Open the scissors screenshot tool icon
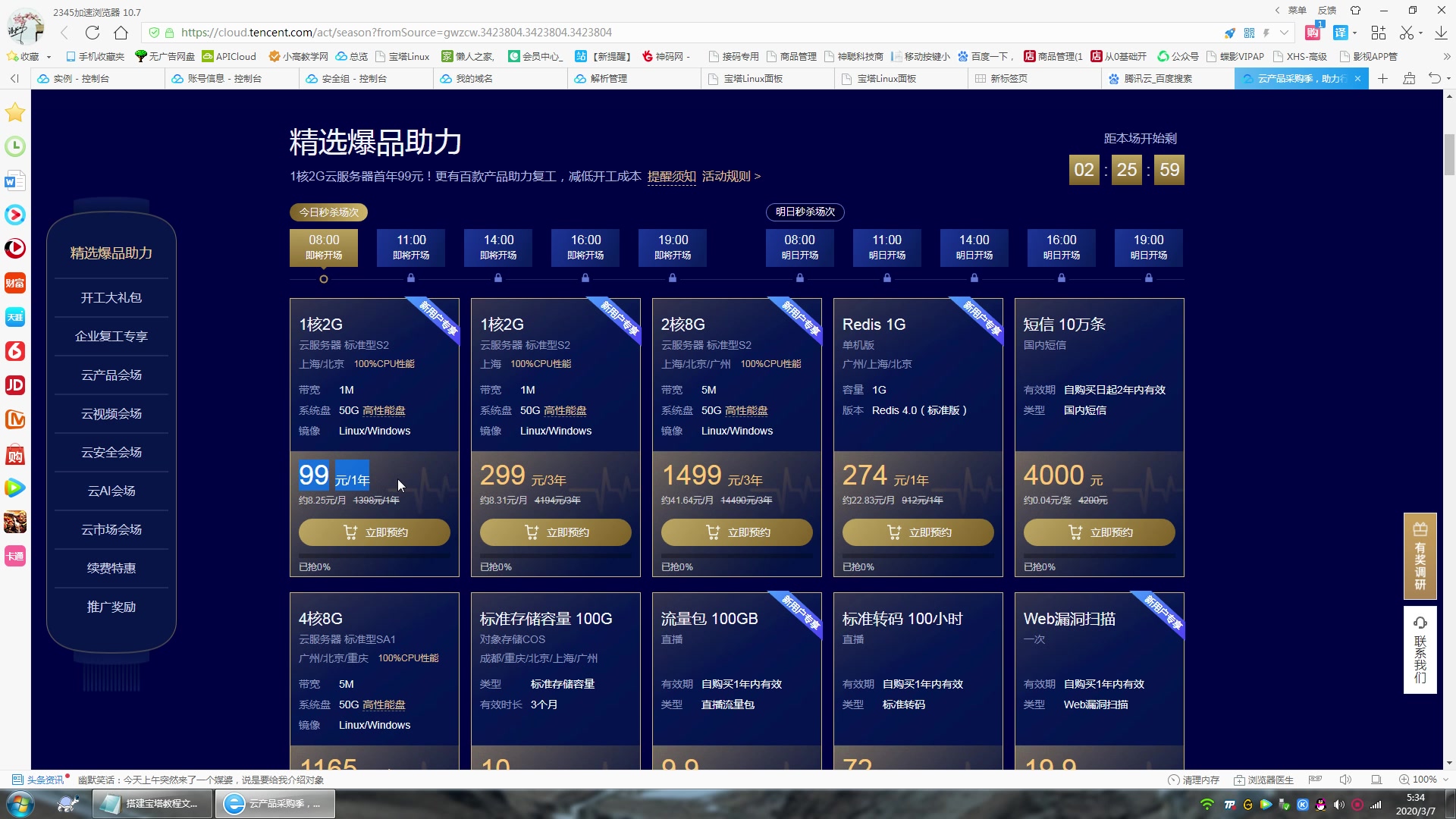 [1407, 33]
